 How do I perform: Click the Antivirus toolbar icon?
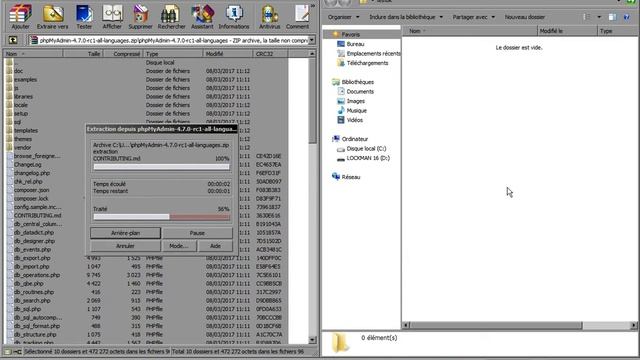(x=269, y=17)
